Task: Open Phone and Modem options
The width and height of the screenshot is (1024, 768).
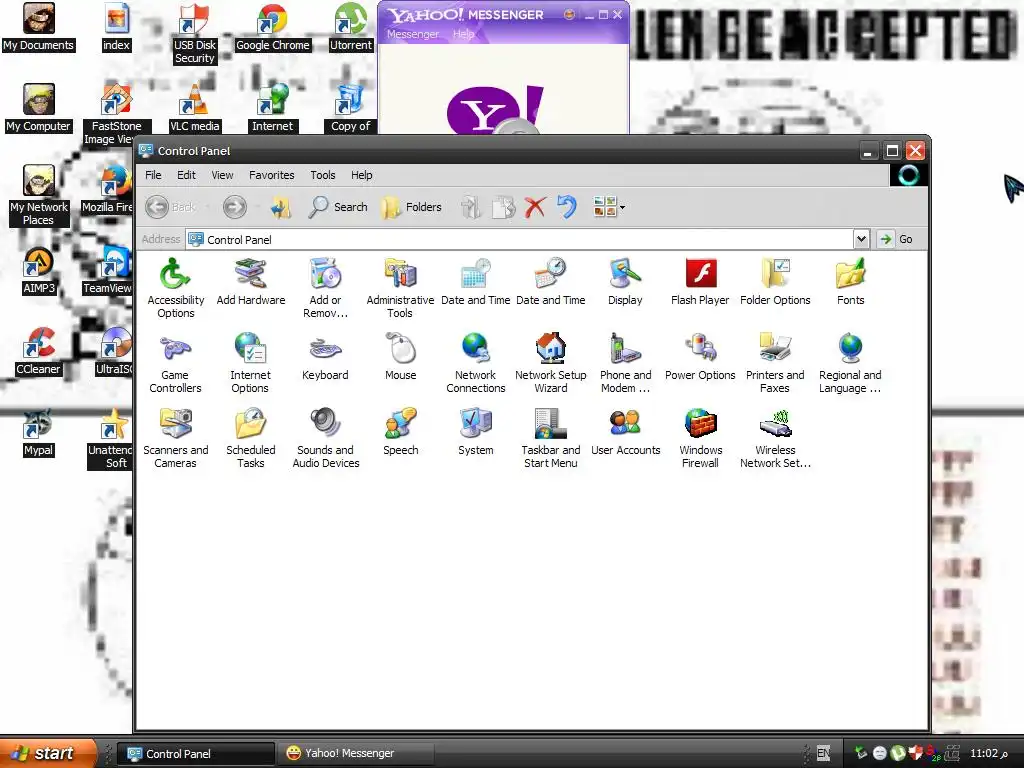Action: coord(625,362)
